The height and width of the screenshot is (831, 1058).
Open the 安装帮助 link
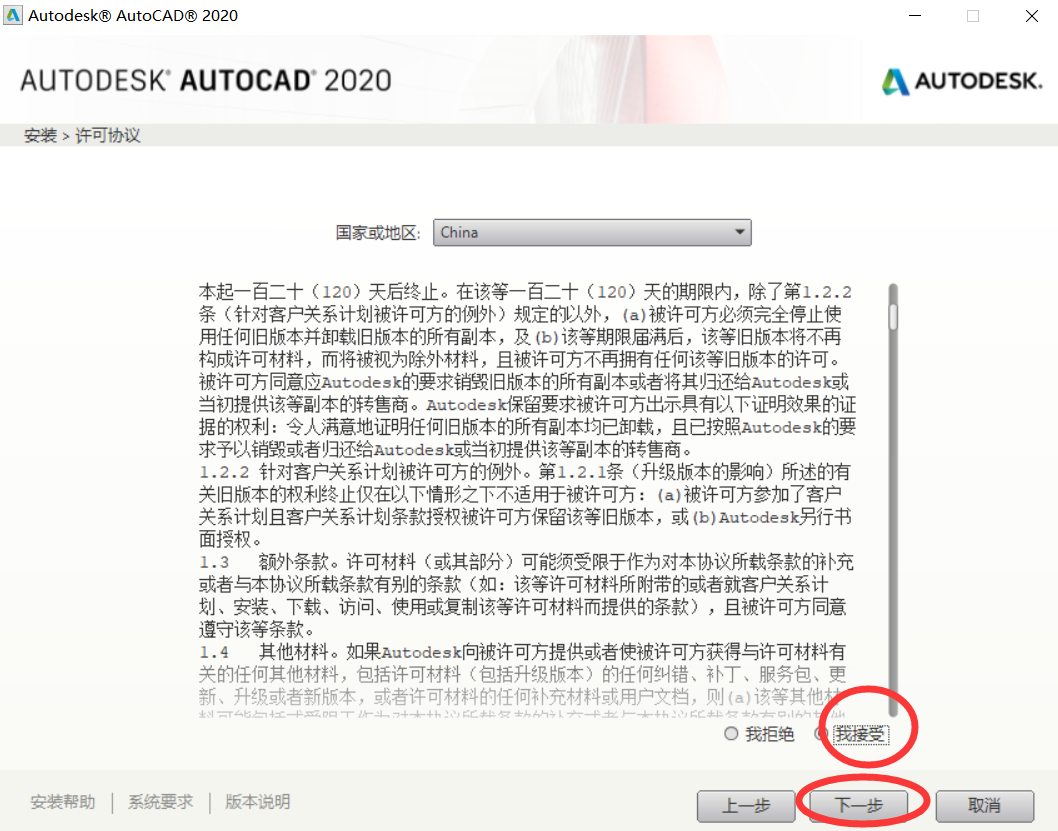pos(63,802)
